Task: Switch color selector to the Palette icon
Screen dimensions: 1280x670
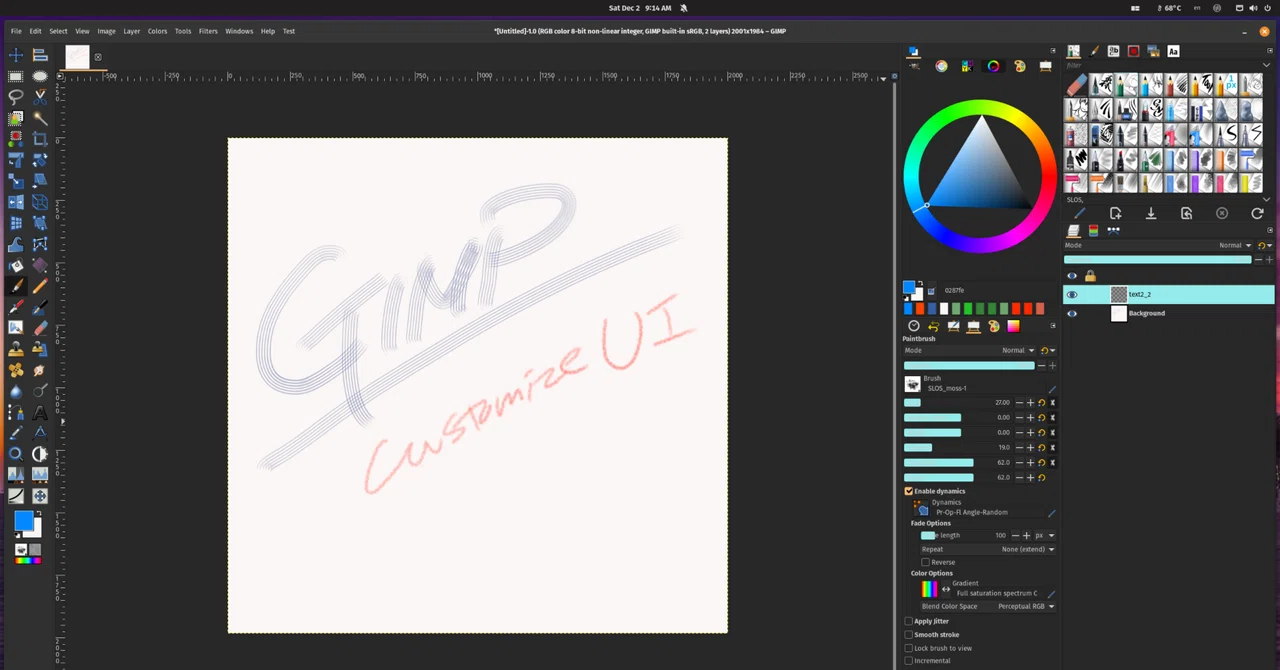Action: [x=1019, y=66]
